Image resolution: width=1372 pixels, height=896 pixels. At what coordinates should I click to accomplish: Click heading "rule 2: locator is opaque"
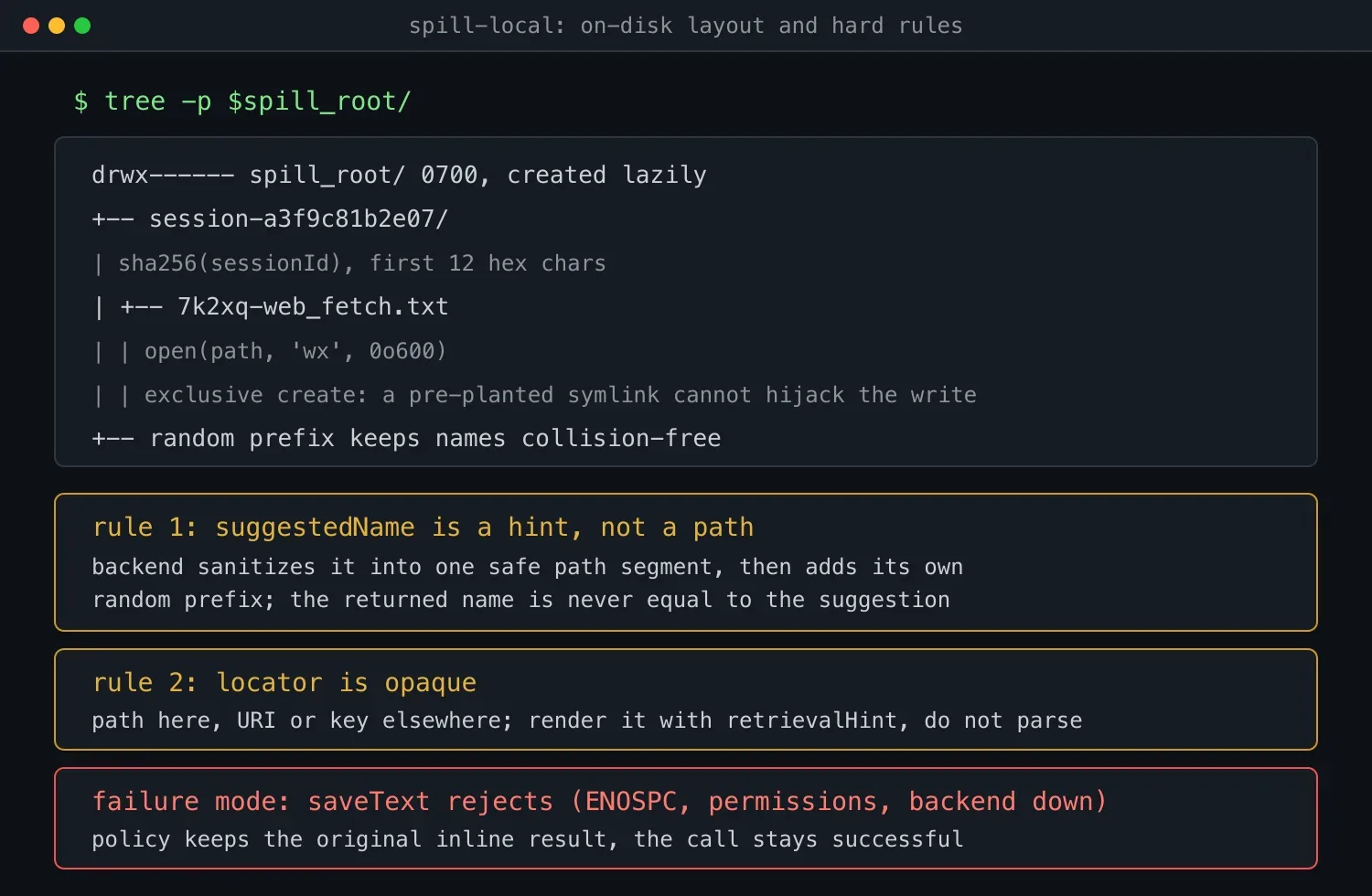pos(284,683)
